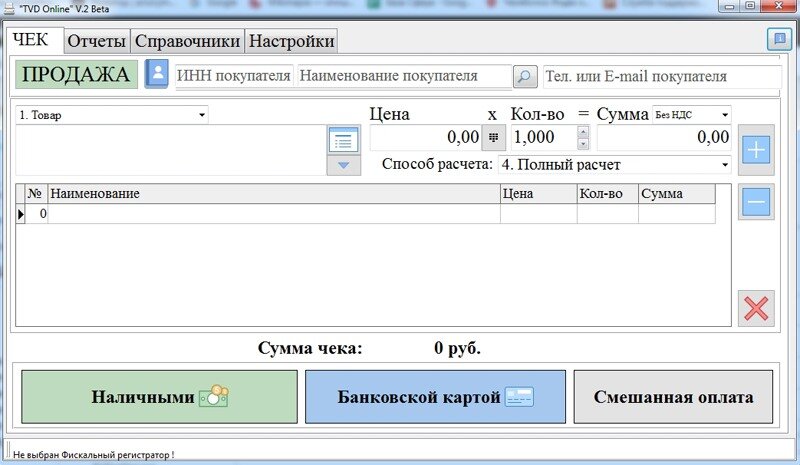Open the ЧЕК tab
800x465 pixels.
click(35, 40)
